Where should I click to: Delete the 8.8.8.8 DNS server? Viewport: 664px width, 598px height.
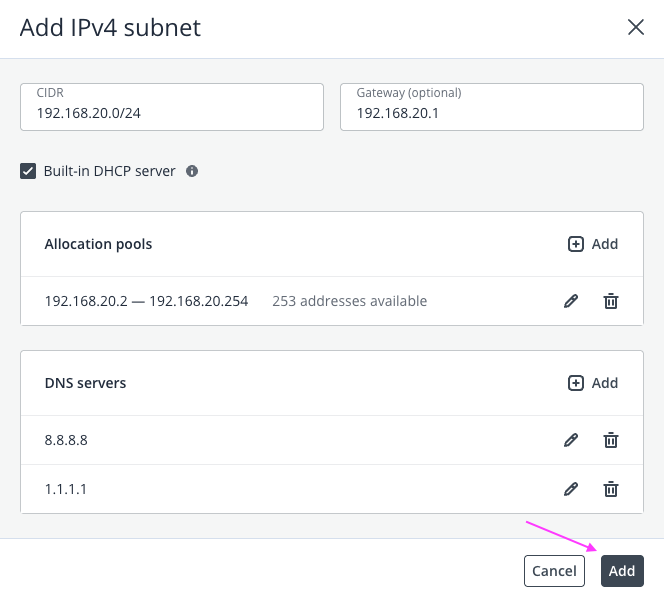pos(610,440)
